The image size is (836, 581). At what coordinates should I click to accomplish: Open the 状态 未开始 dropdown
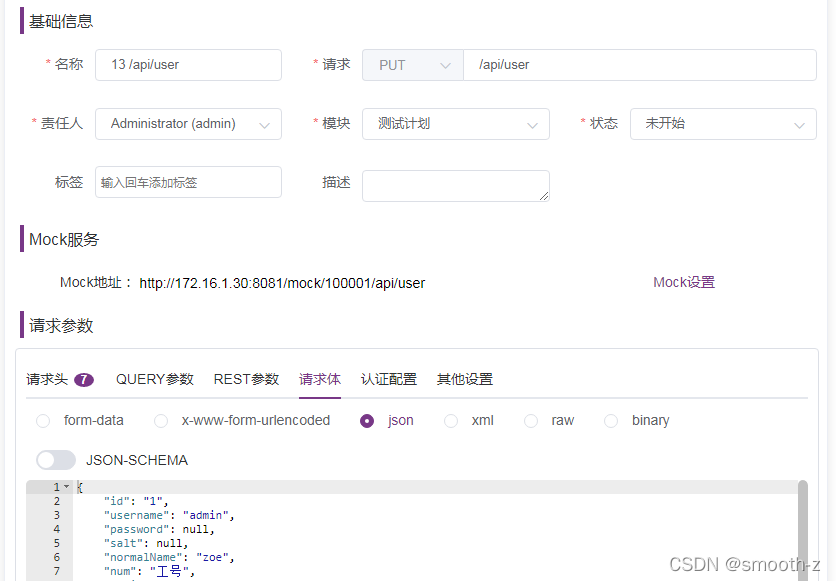tap(724, 124)
